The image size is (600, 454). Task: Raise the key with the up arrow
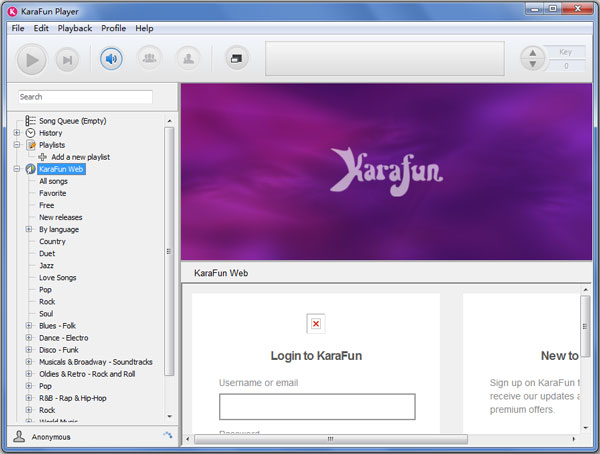534,52
